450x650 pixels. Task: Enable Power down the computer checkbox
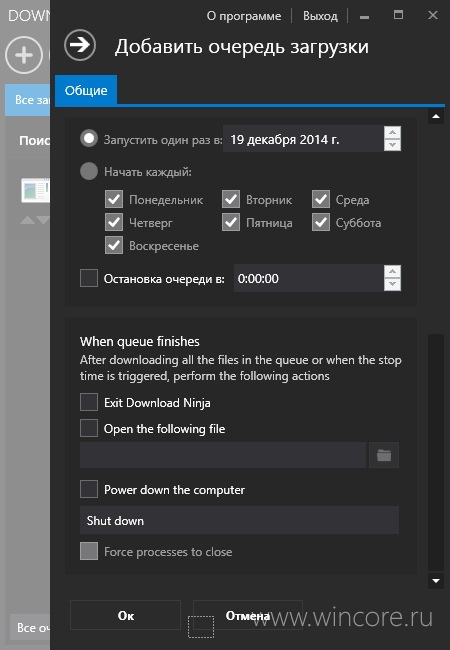click(x=89, y=489)
